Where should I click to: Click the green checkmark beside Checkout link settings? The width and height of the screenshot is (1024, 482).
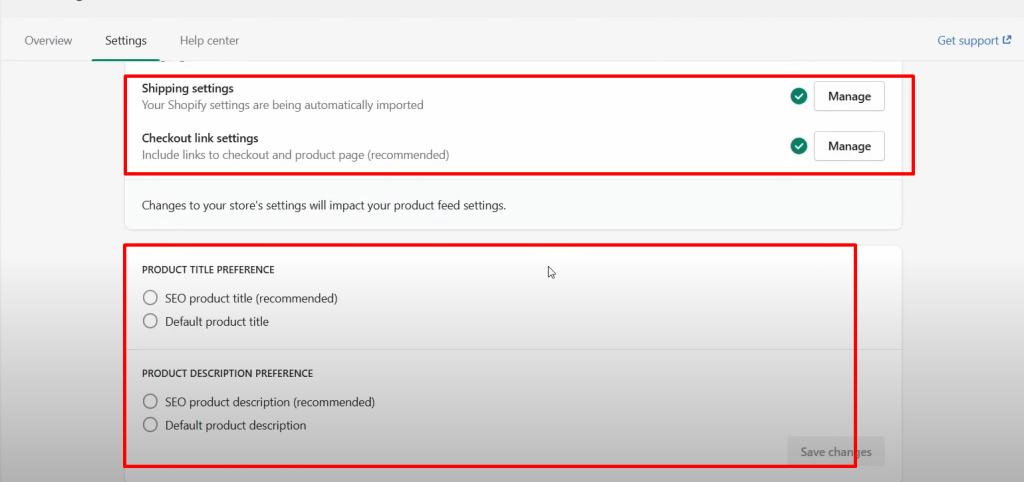(798, 146)
